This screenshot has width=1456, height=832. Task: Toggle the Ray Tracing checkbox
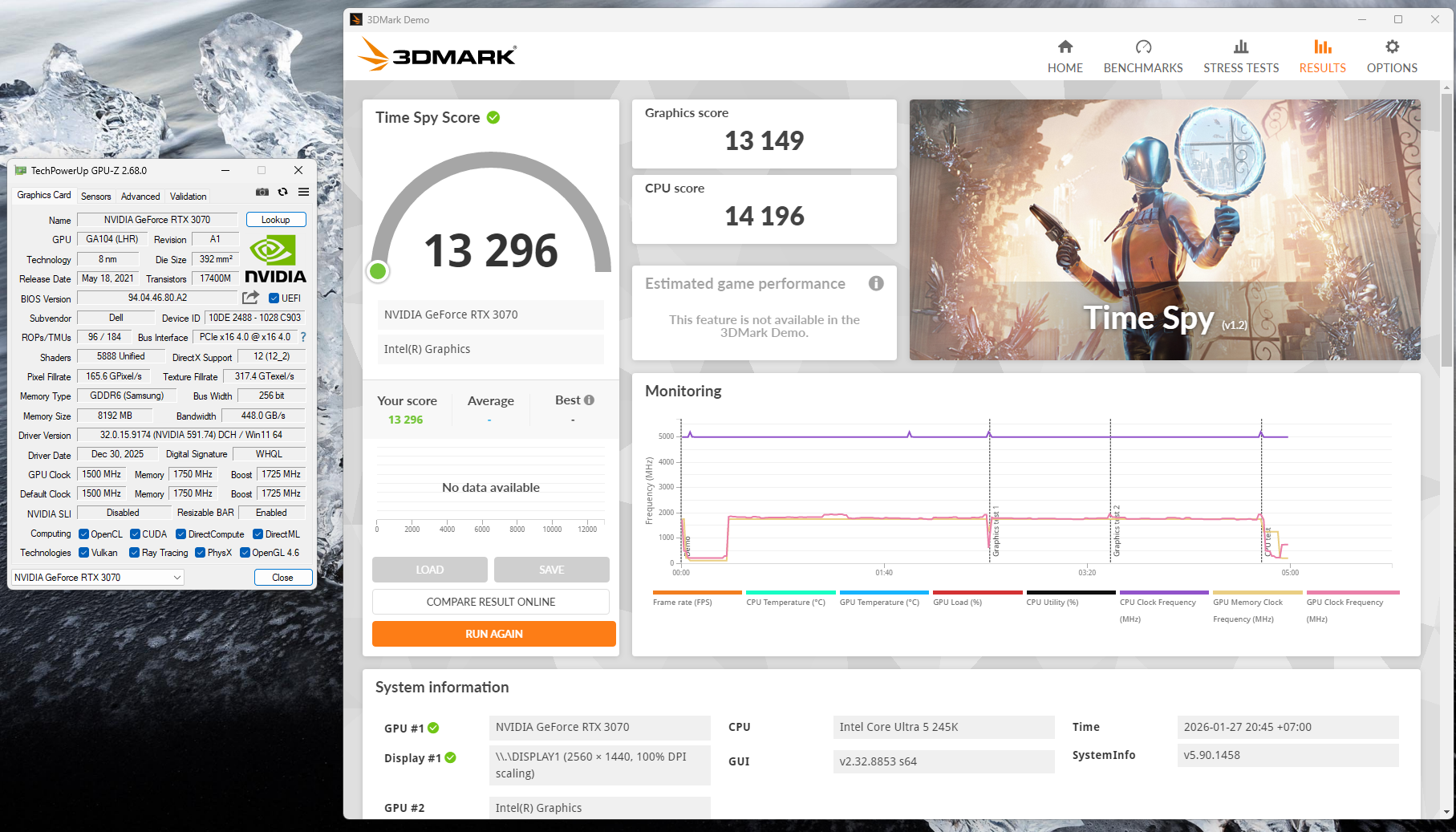[x=135, y=553]
